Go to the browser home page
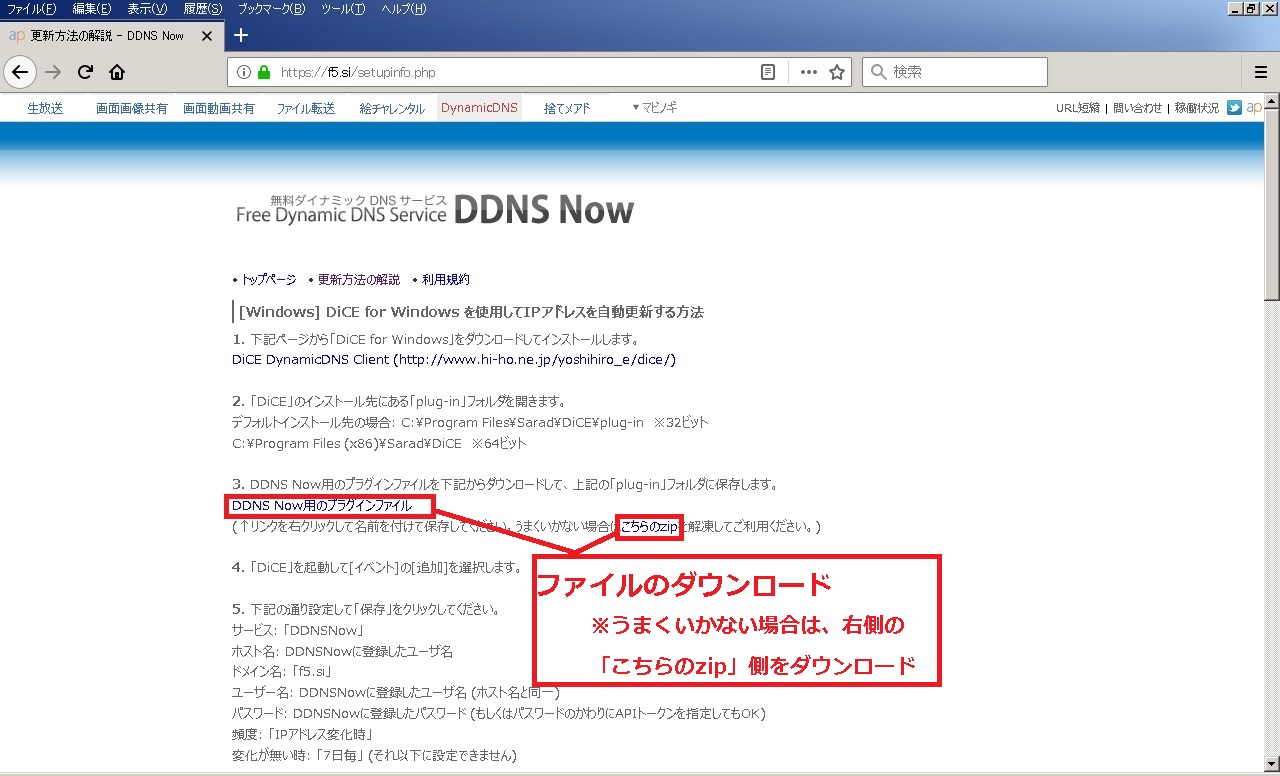1280x776 pixels. [x=117, y=72]
